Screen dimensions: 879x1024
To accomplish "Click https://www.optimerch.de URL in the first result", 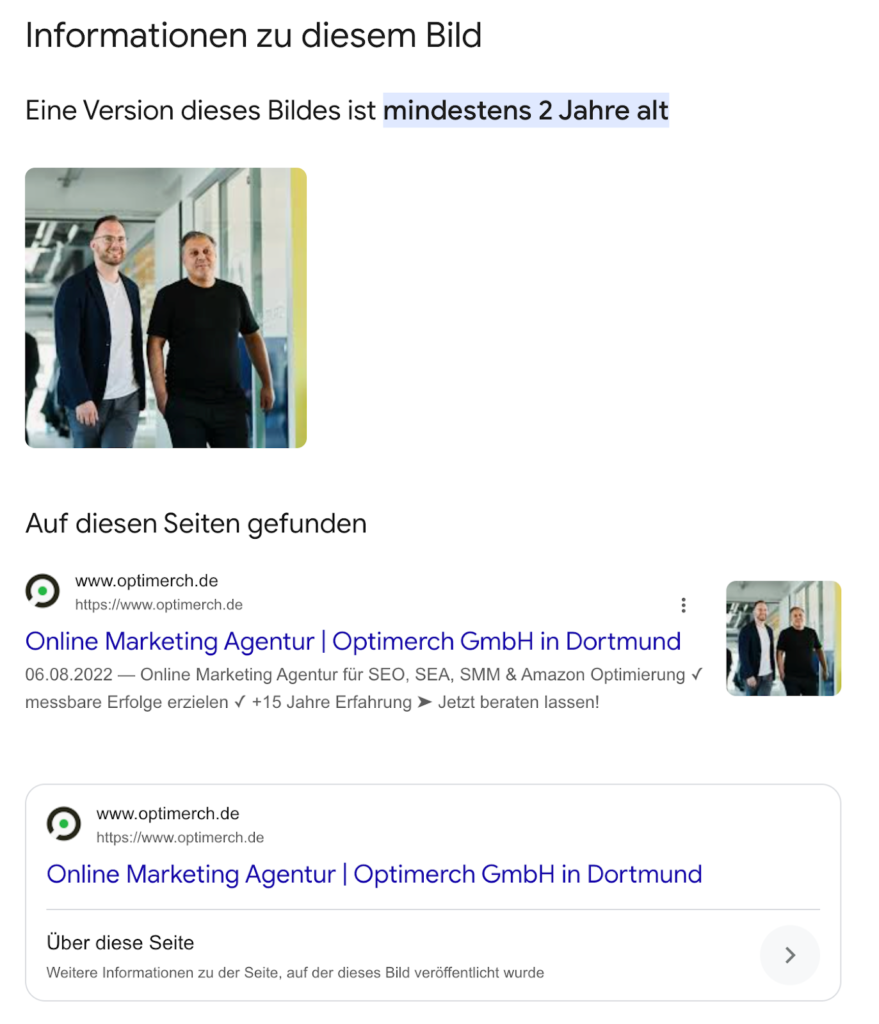I will coord(159,605).
